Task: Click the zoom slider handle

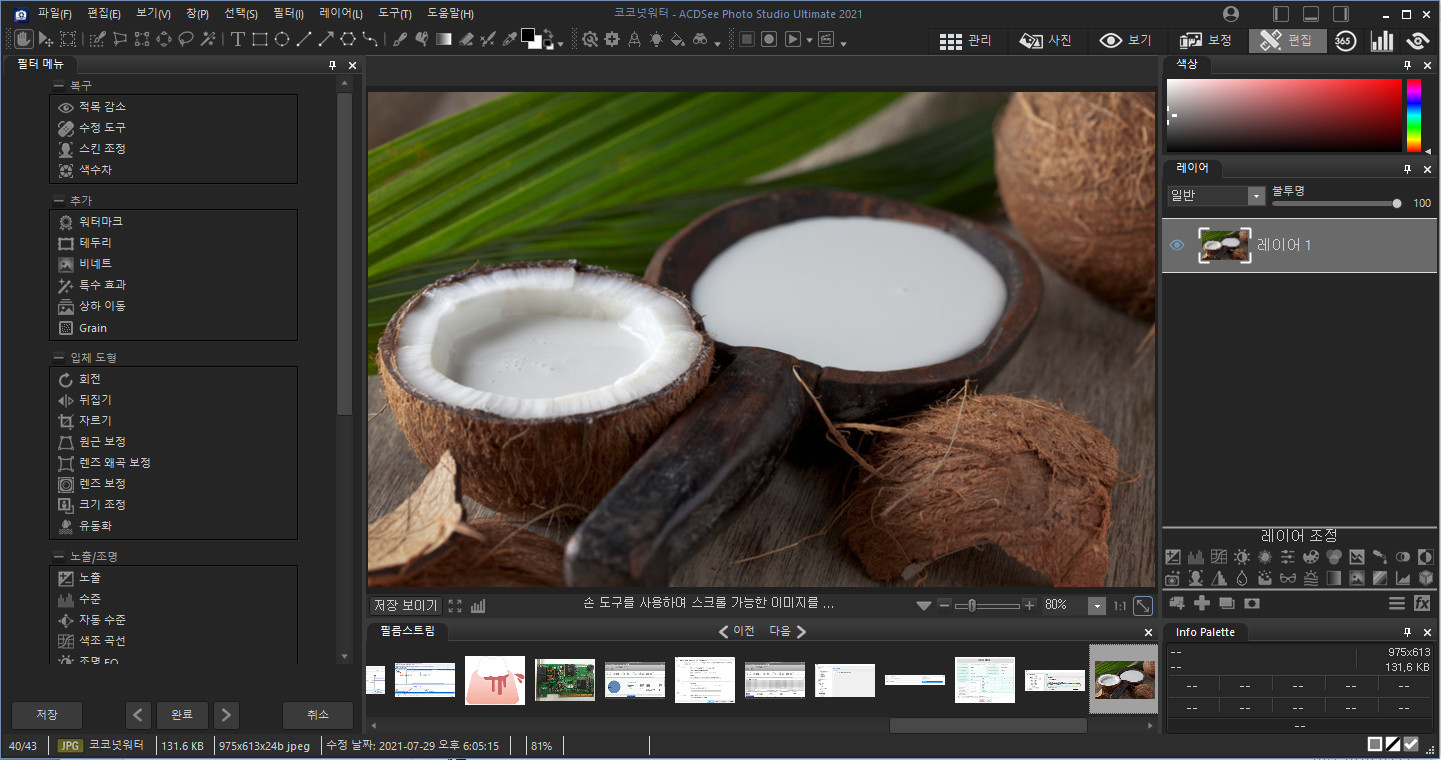Action: (972, 606)
